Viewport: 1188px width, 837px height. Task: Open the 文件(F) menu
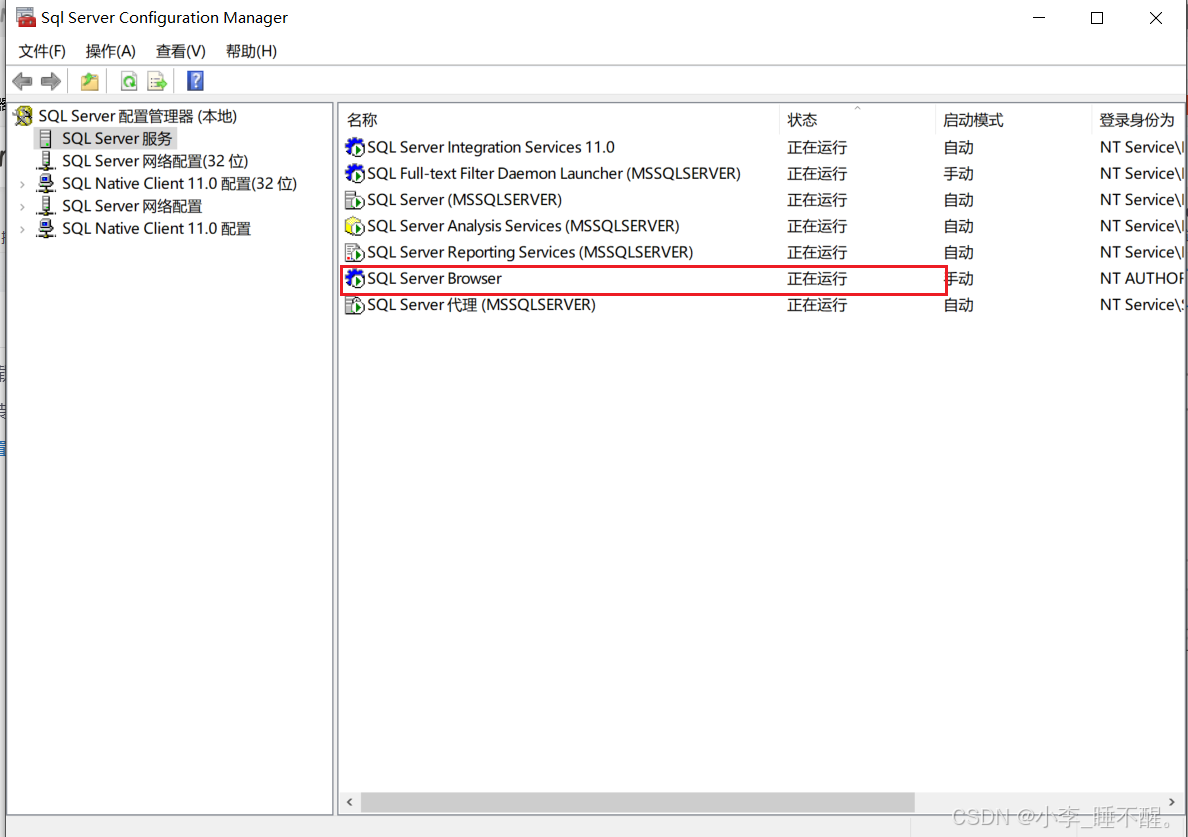pos(42,51)
